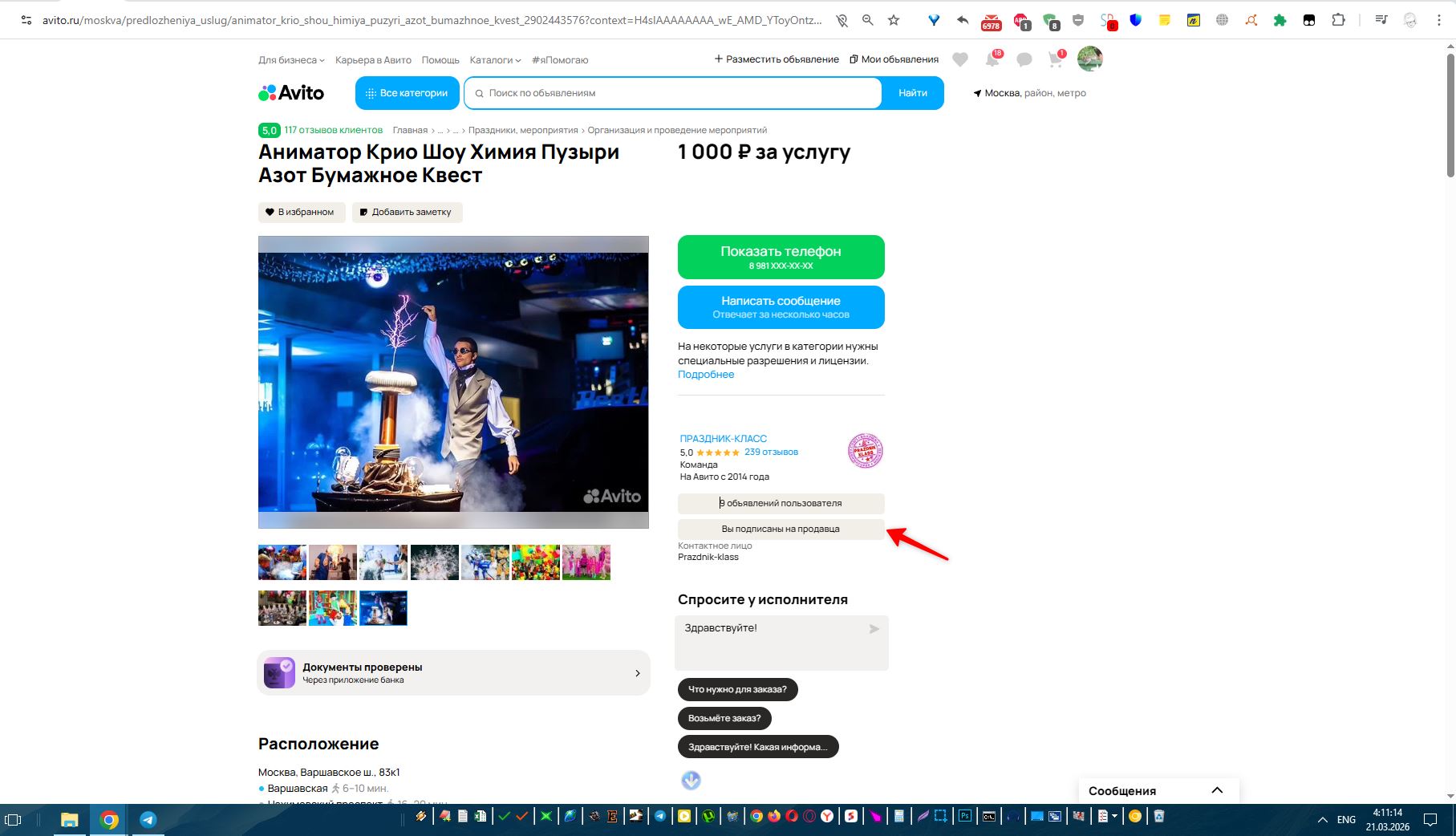1456x836 pixels.
Task: Open notifications bell icon
Action: point(992,59)
